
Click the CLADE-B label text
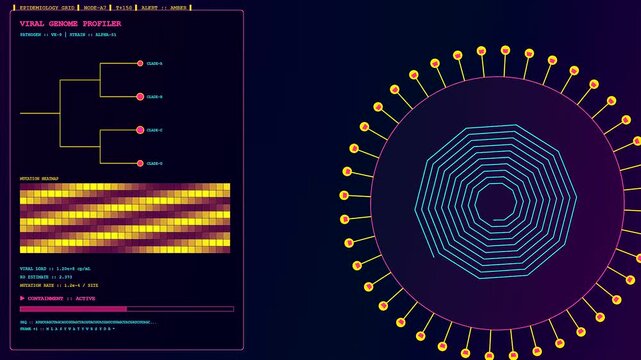[x=155, y=97]
